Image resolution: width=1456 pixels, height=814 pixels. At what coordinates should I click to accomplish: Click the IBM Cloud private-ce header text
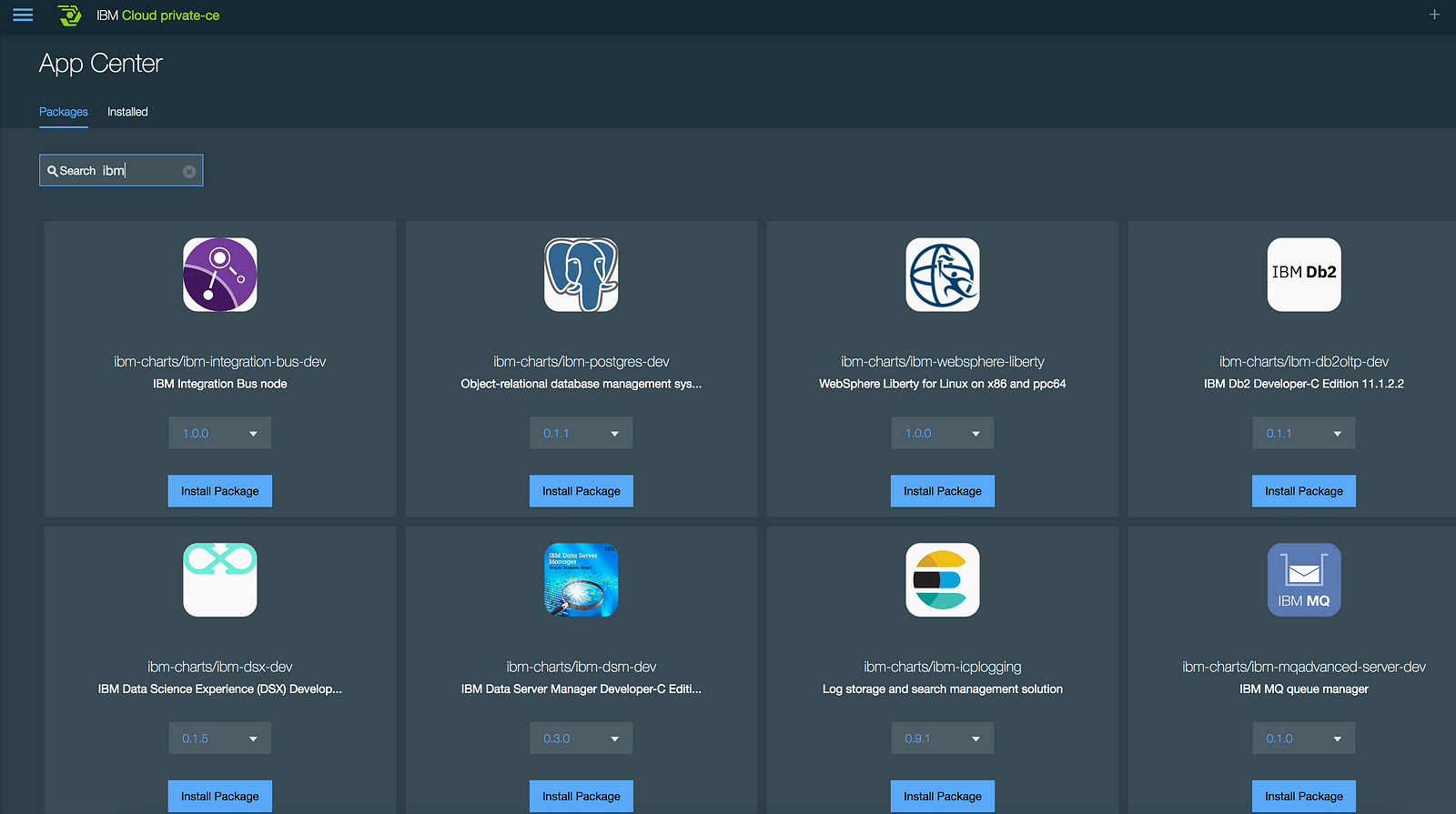(158, 15)
